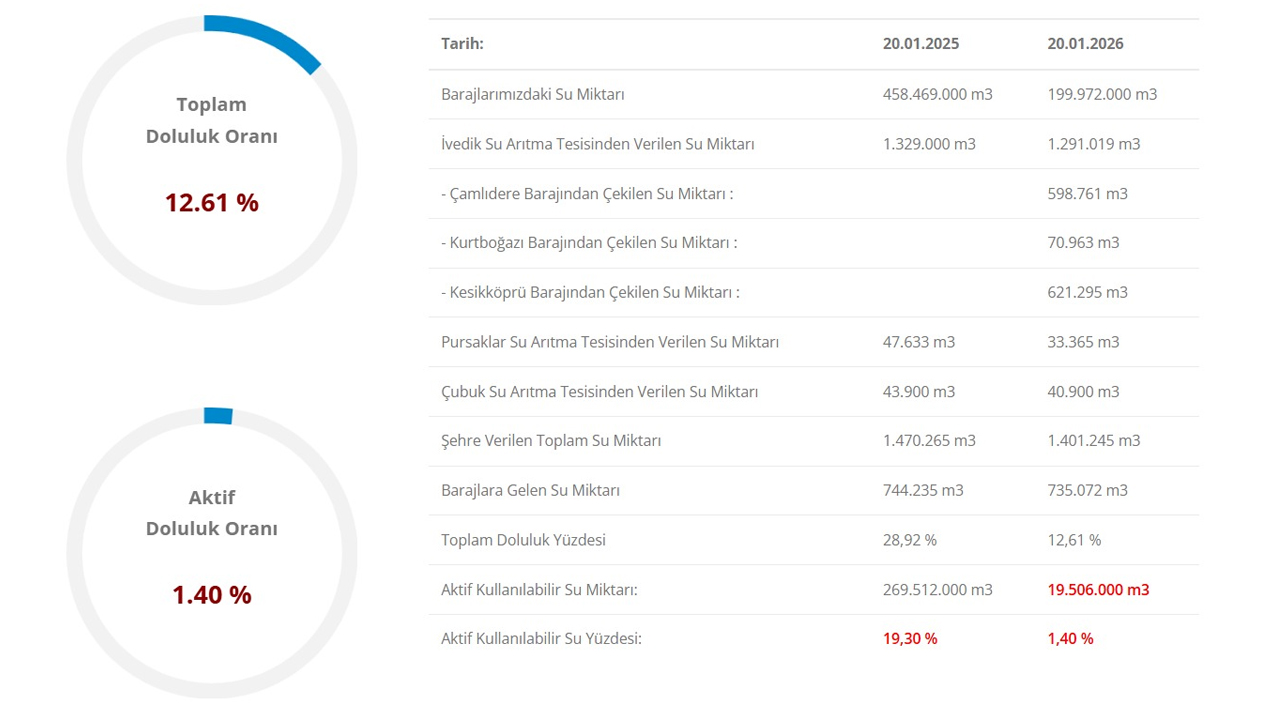Select the Pursaklar Su Arıtma row label
Screen dimensions: 1280x720
click(609, 342)
